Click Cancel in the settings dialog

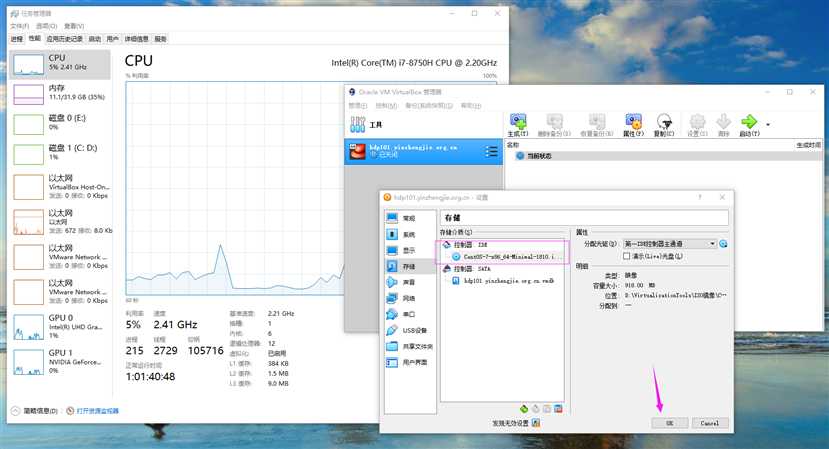pos(710,423)
